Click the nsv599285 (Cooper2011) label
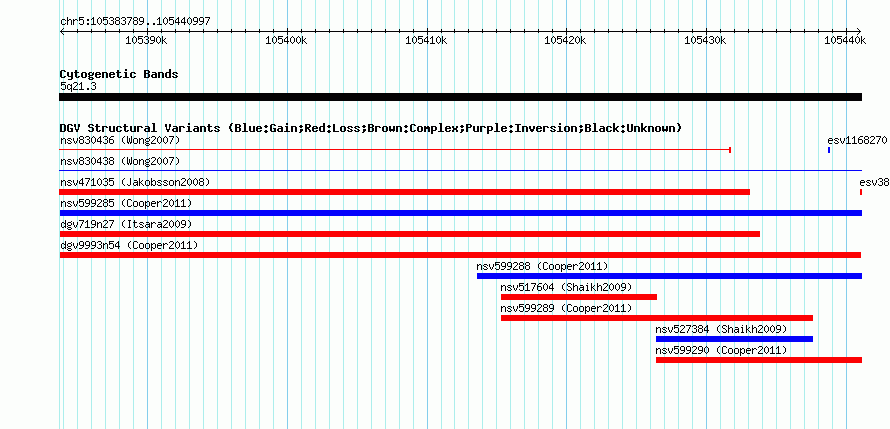 click(x=126, y=203)
